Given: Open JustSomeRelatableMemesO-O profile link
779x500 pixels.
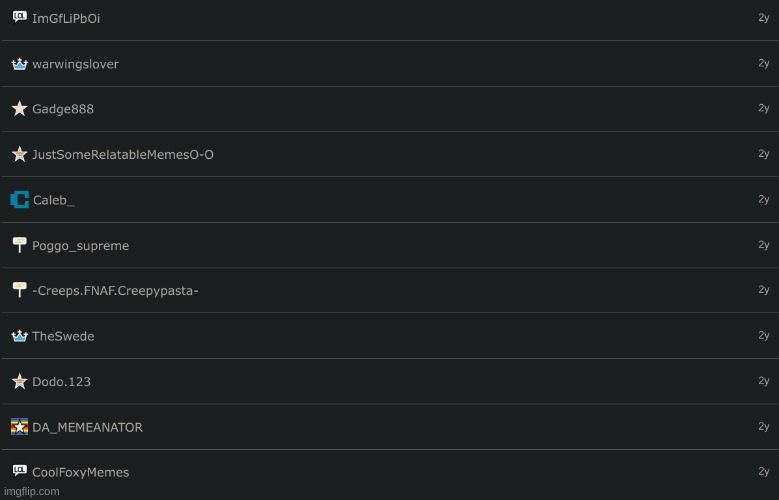Looking at the screenshot, I should point(123,155).
